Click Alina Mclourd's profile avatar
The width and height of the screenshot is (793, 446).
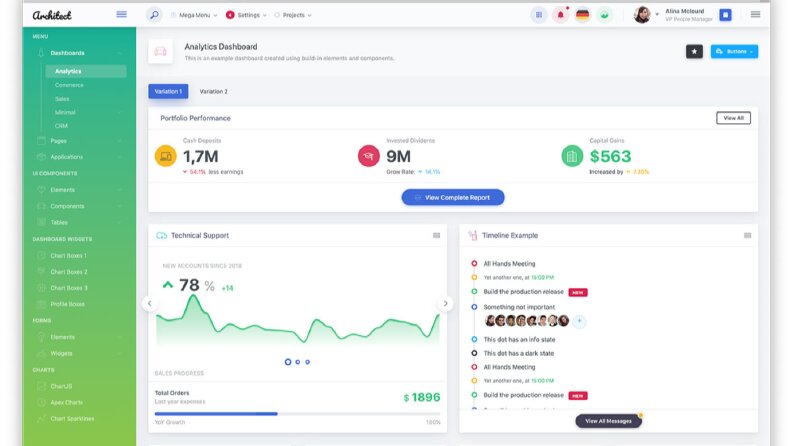click(642, 15)
